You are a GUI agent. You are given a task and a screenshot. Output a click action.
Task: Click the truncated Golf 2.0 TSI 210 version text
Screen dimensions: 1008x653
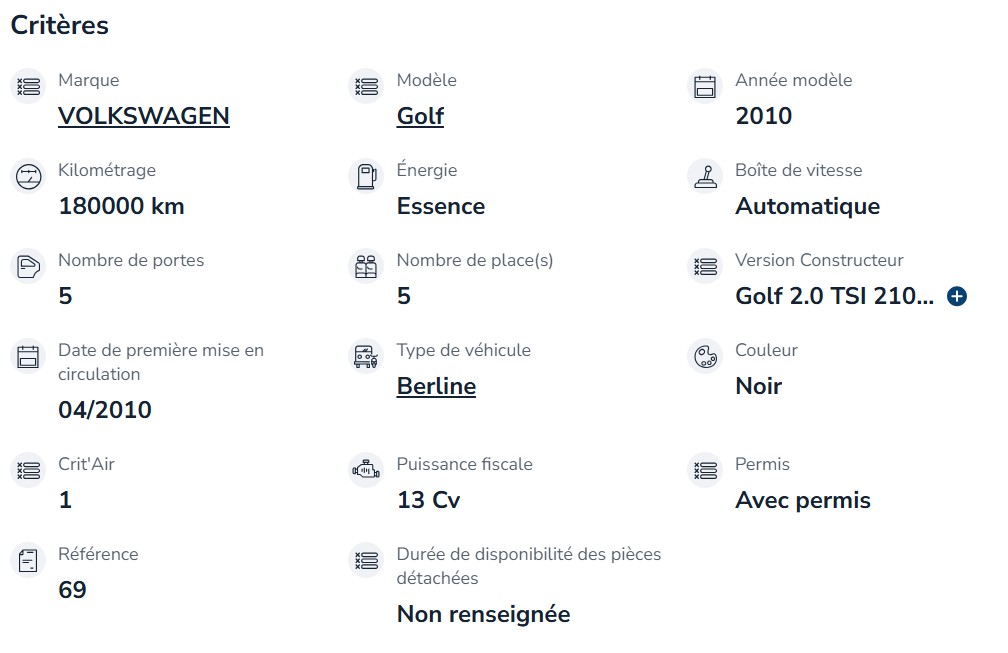[834, 296]
